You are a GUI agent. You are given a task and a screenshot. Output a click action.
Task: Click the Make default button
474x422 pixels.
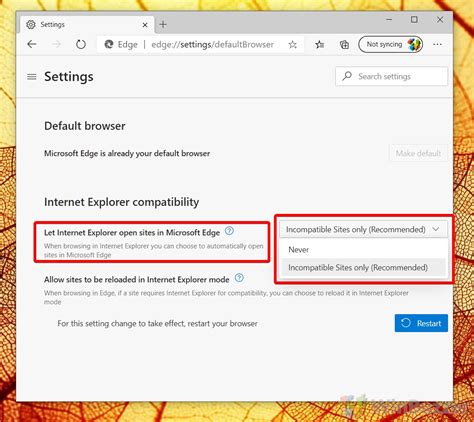pos(418,153)
